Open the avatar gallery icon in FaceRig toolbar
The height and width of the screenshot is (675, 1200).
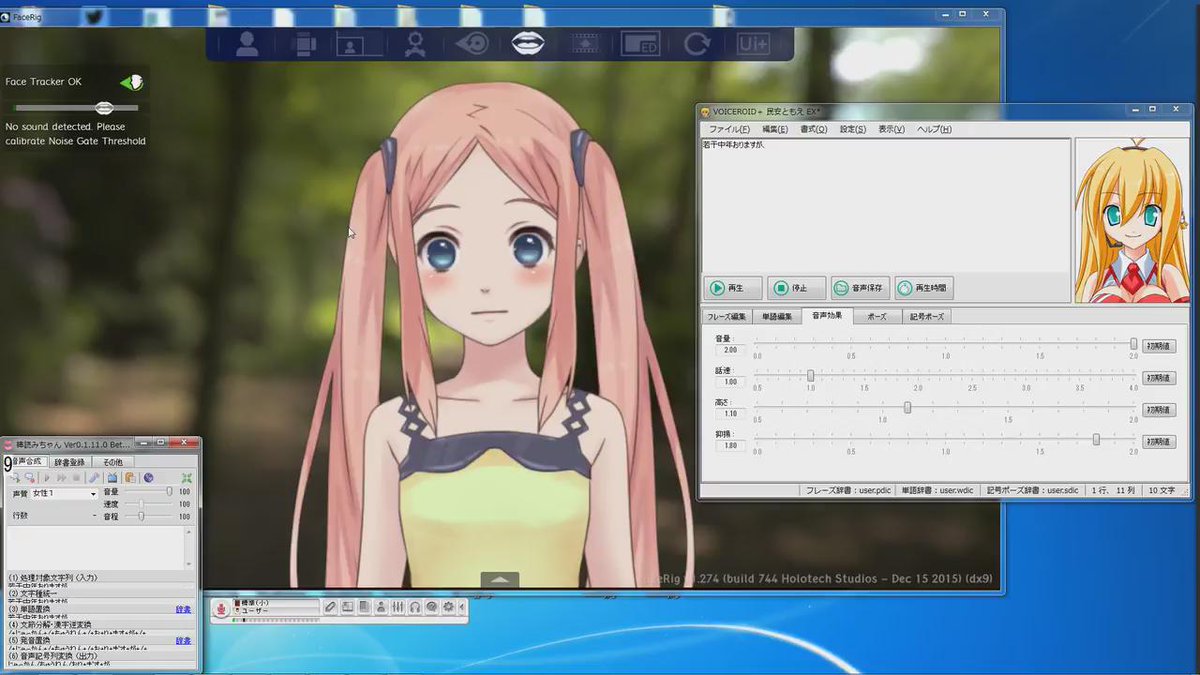pyautogui.click(x=247, y=44)
